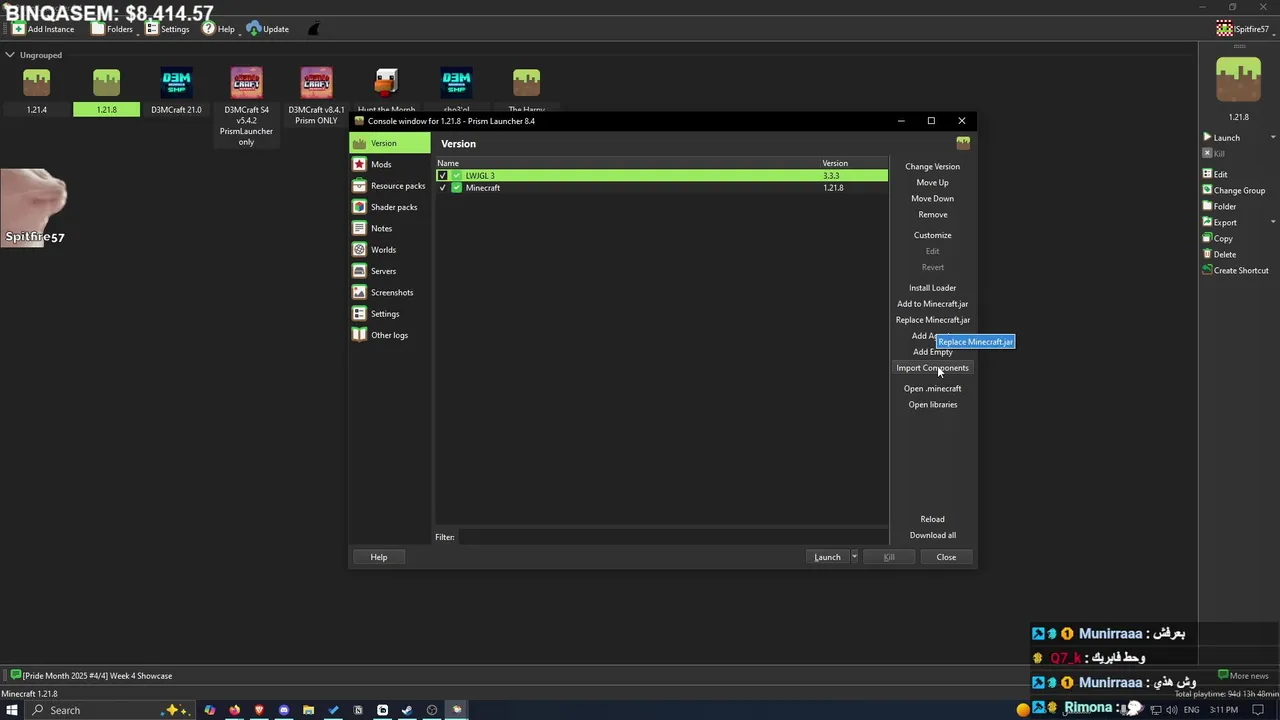This screenshot has height=720, width=1280.
Task: Click the Replace Minecraft.jar button
Action: [932, 320]
